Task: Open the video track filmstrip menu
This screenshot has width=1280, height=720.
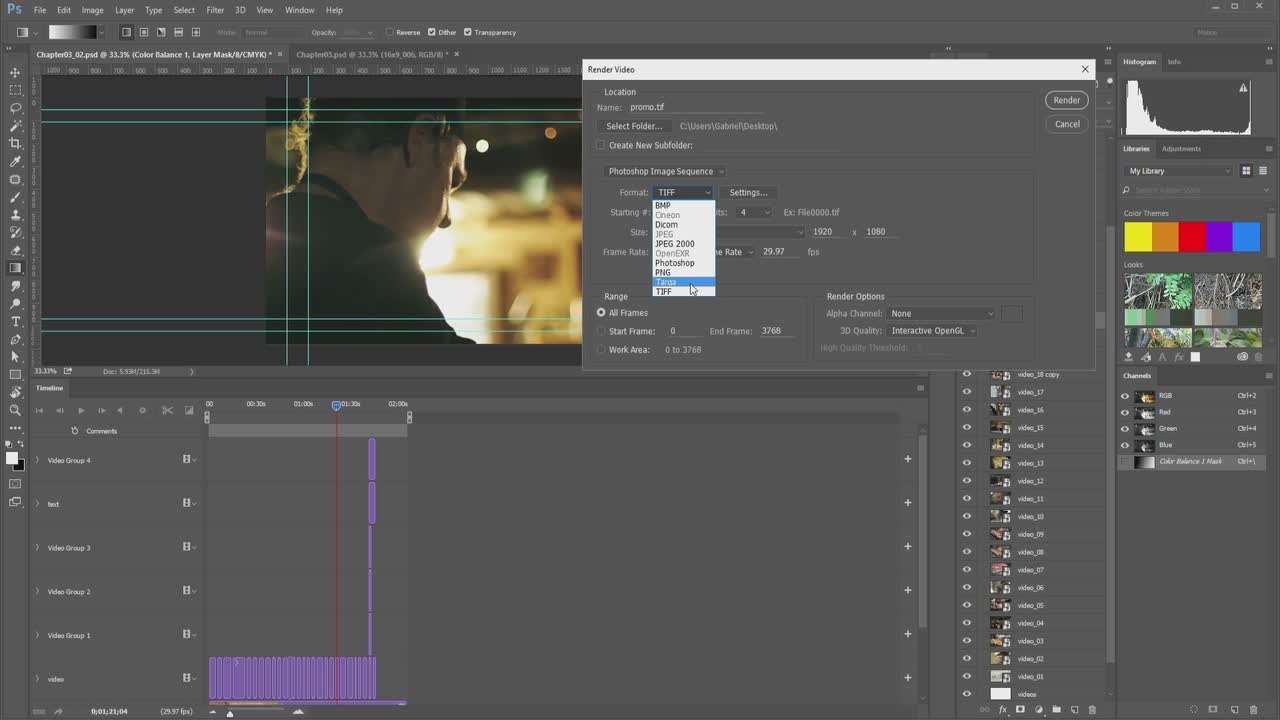Action: (189, 678)
